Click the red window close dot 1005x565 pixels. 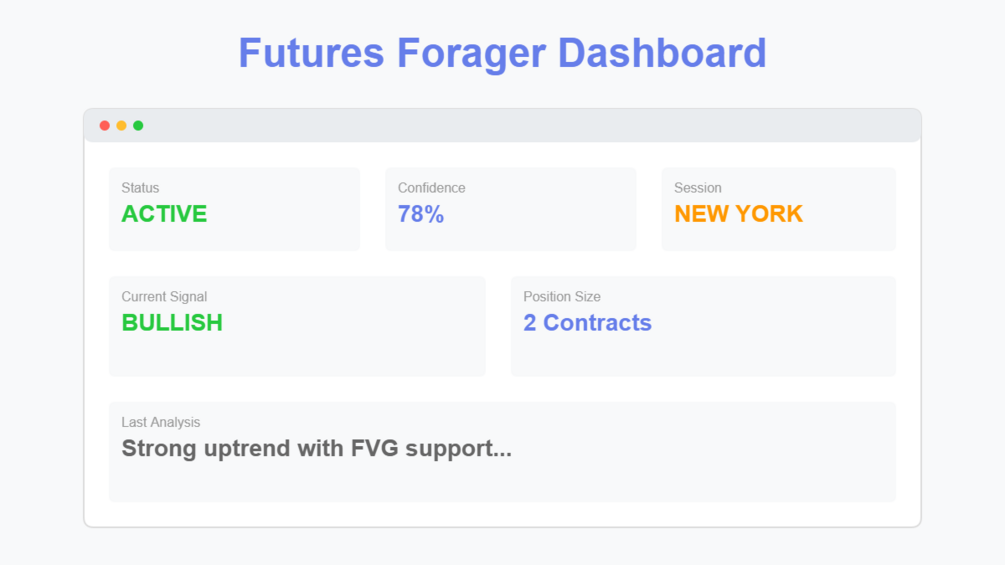pyautogui.click(x=105, y=126)
